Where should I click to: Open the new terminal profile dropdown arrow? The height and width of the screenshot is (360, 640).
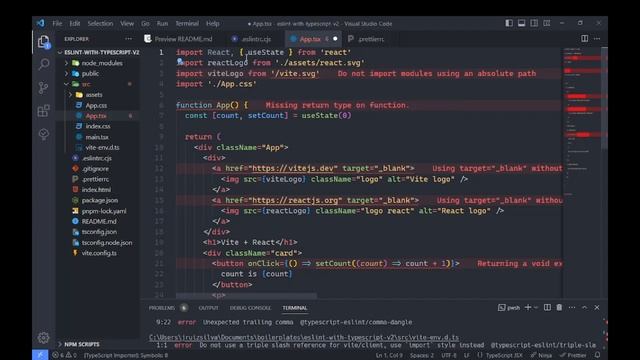pyautogui.click(x=536, y=307)
